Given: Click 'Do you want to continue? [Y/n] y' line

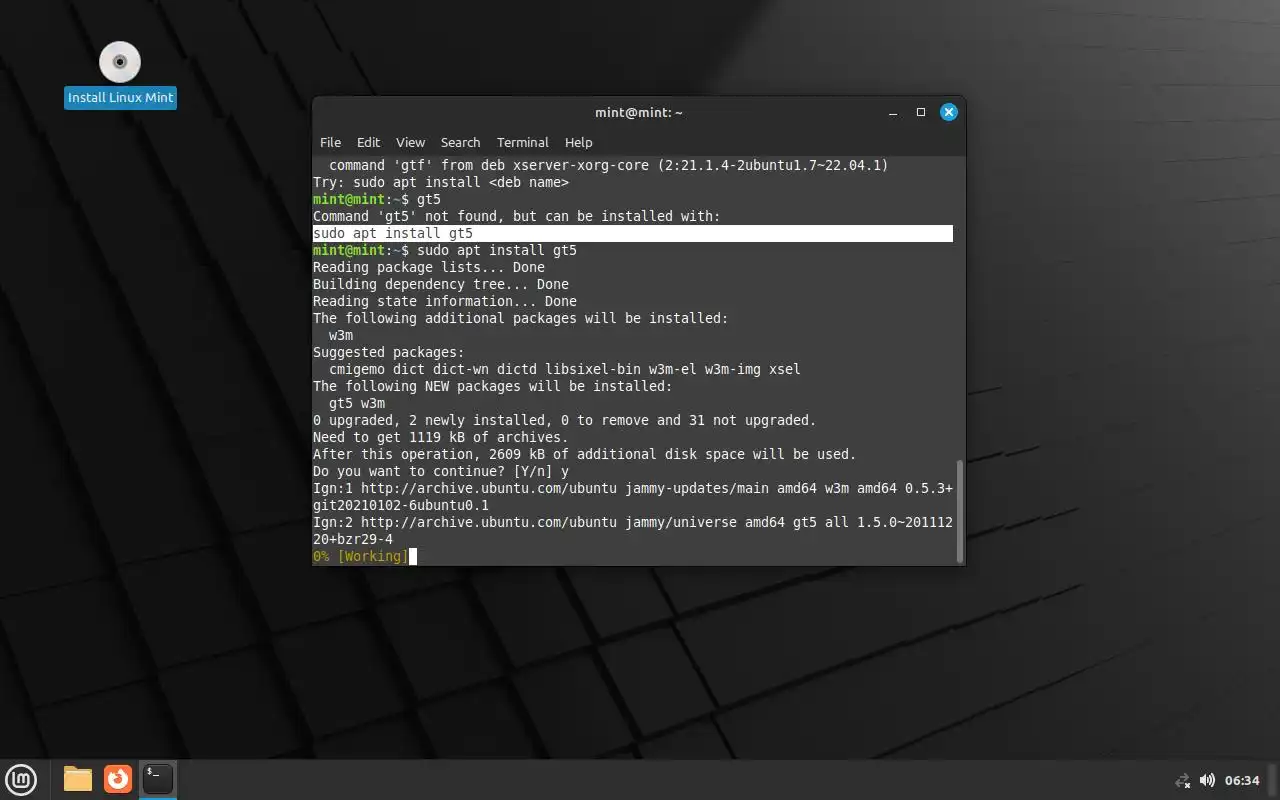Looking at the screenshot, I should pos(441,471).
